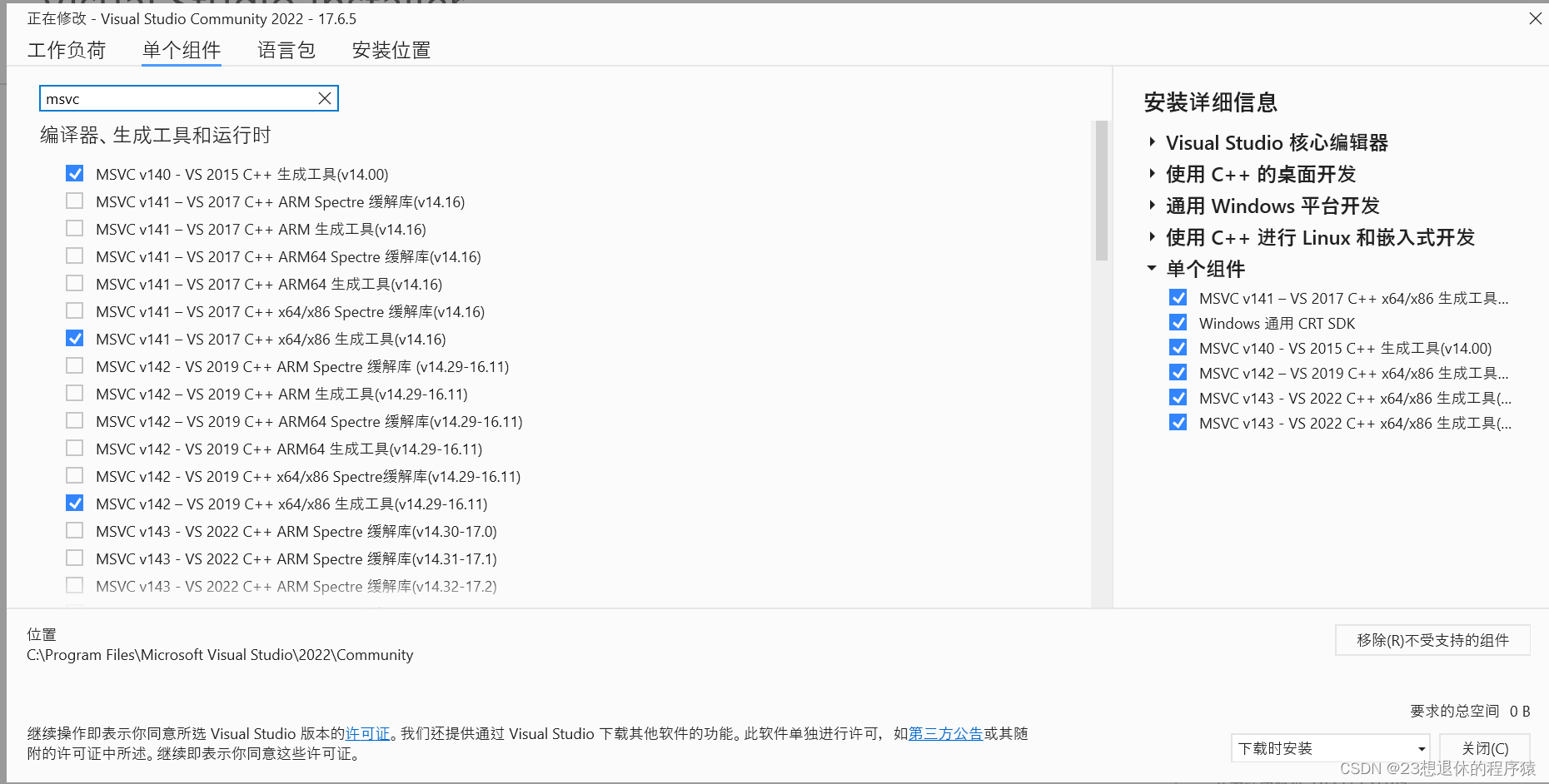
Task: Uncheck MSVC v141 x64/x86 生成工具(v14.16)
Action: click(74, 338)
